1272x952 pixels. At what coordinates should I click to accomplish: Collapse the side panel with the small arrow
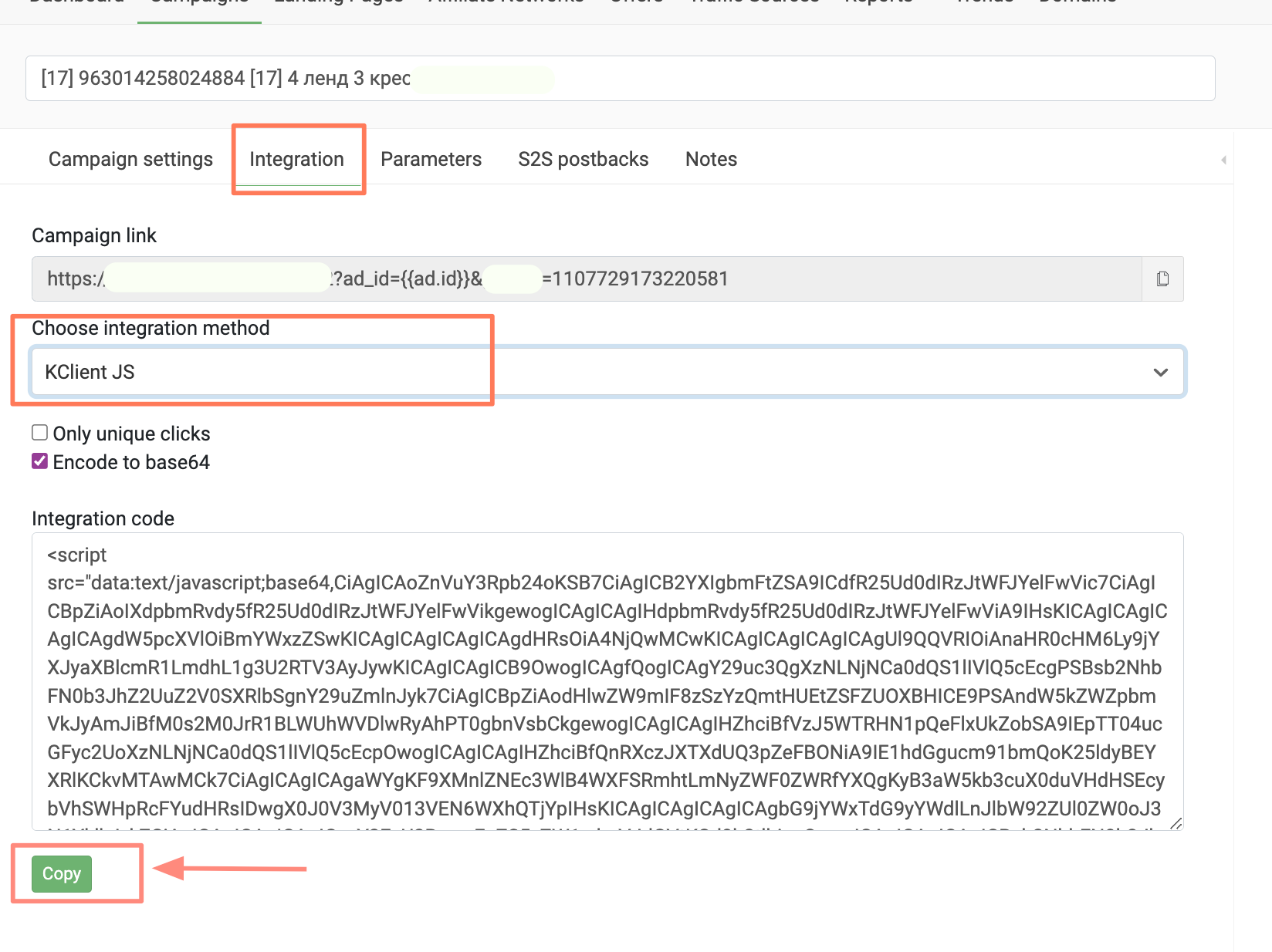[x=1223, y=160]
